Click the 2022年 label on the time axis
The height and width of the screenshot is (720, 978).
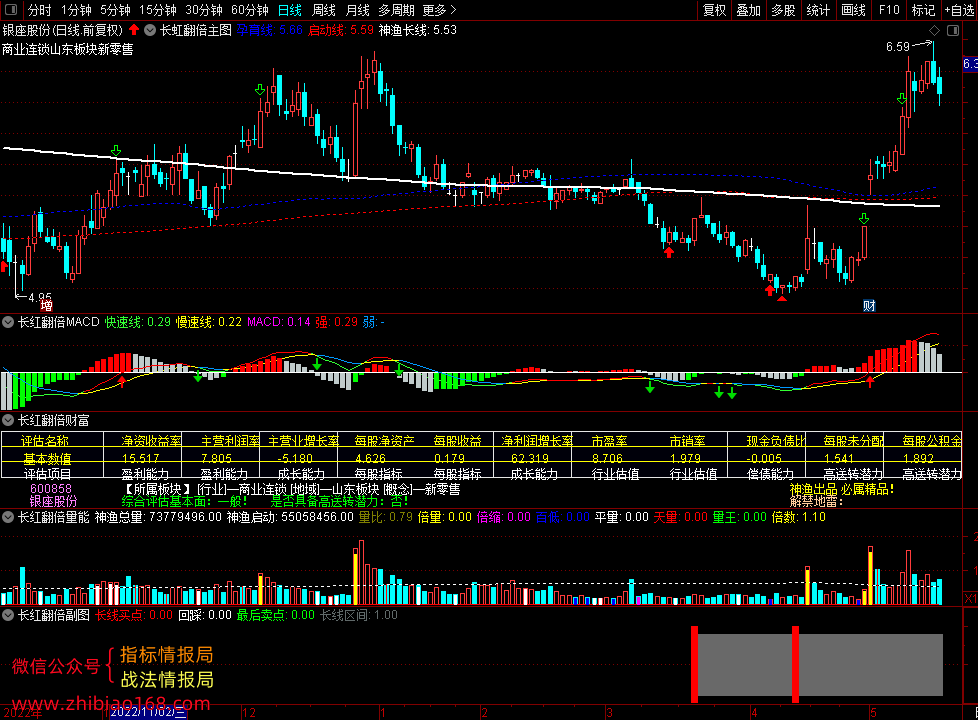(x=23, y=713)
